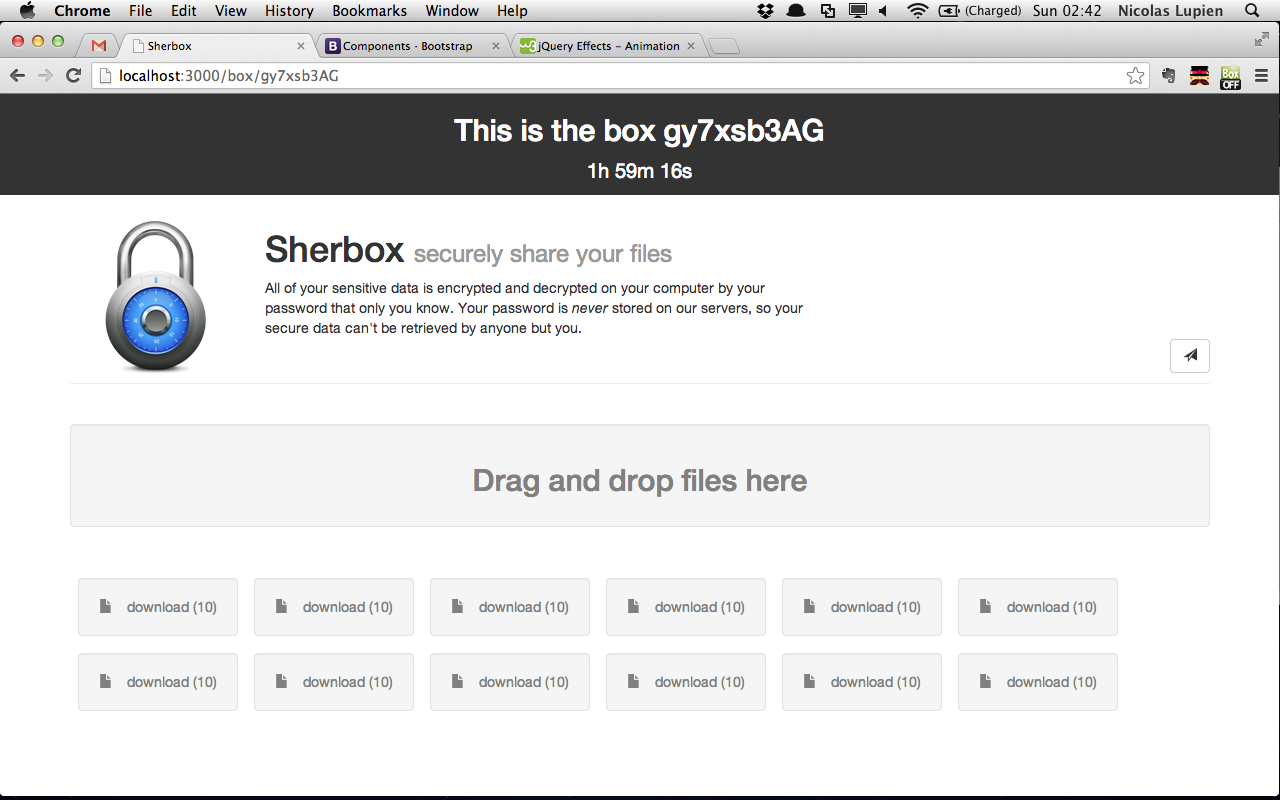Image resolution: width=1280 pixels, height=800 pixels.
Task: Open the Bookmarks menu
Action: click(x=370, y=11)
